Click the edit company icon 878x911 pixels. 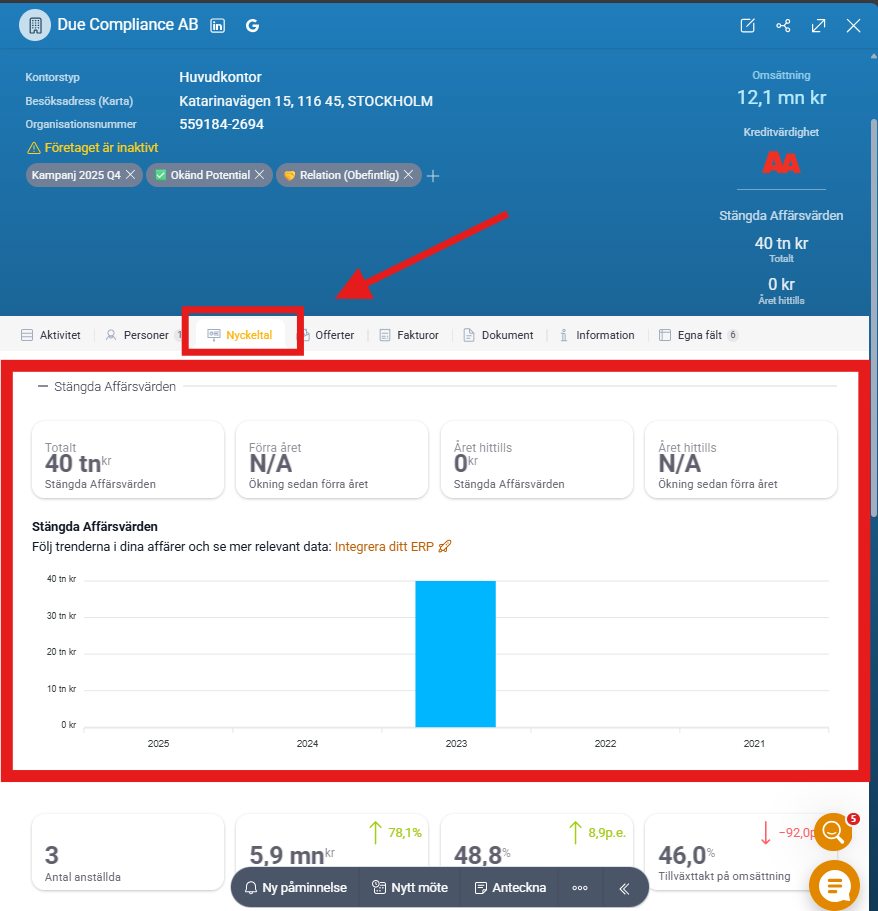[747, 26]
